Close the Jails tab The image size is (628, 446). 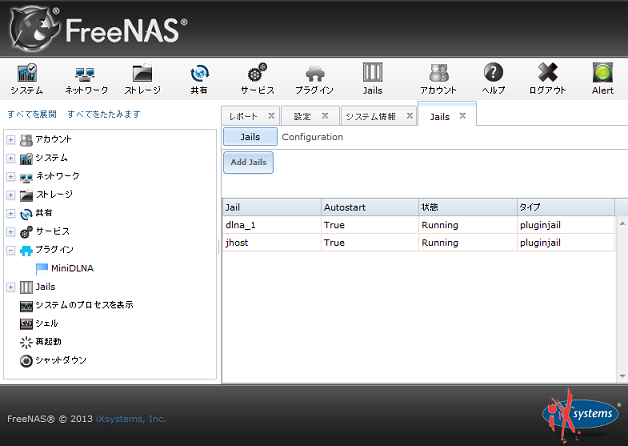click(x=463, y=116)
